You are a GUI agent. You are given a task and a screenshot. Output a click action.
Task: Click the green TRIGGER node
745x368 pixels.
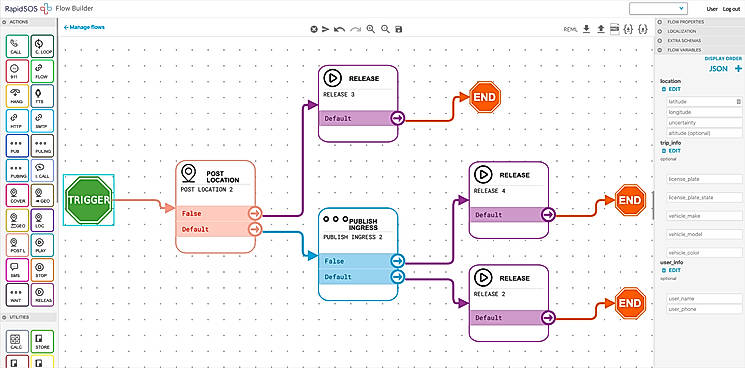tap(89, 200)
